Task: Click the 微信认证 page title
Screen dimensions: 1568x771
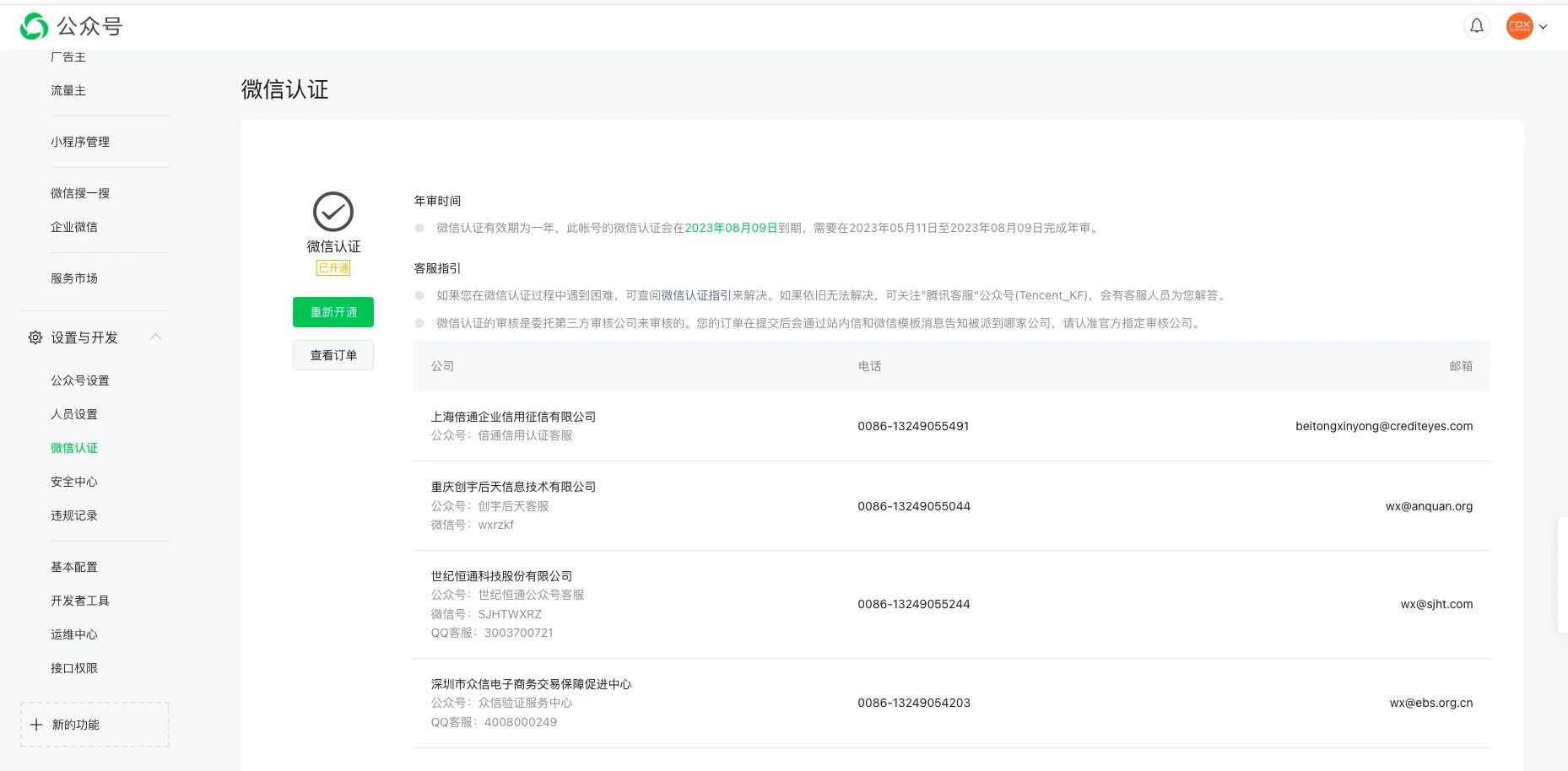Action: 285,89
